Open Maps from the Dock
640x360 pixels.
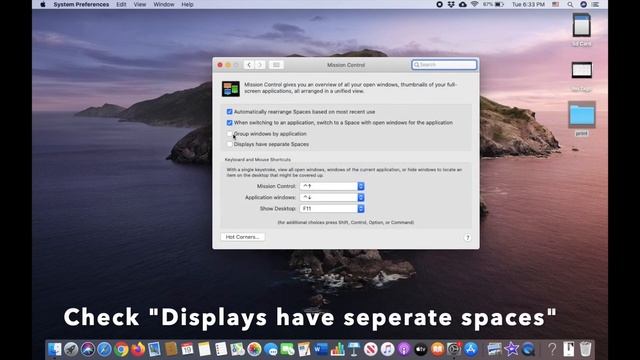coord(238,349)
